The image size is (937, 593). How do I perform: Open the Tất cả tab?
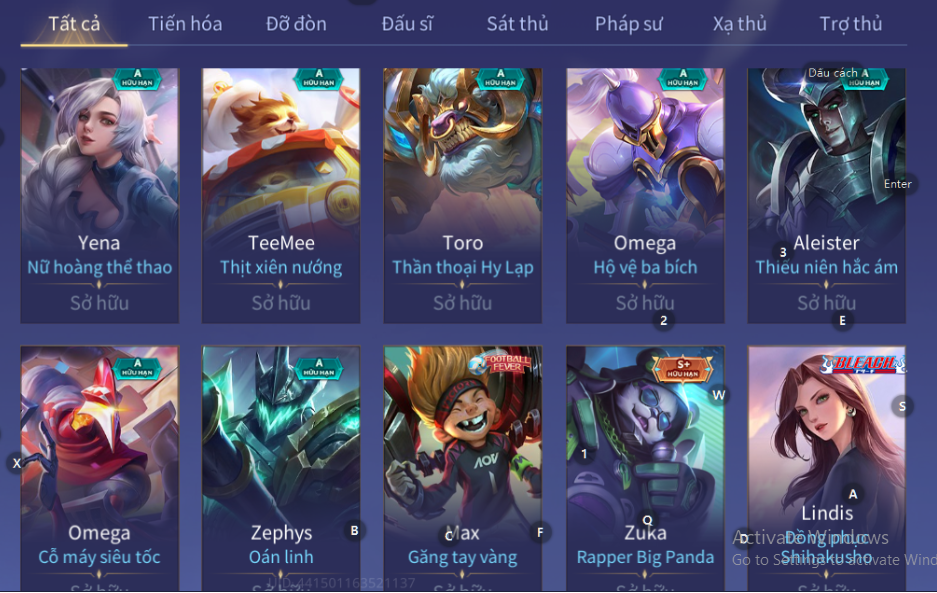point(74,24)
